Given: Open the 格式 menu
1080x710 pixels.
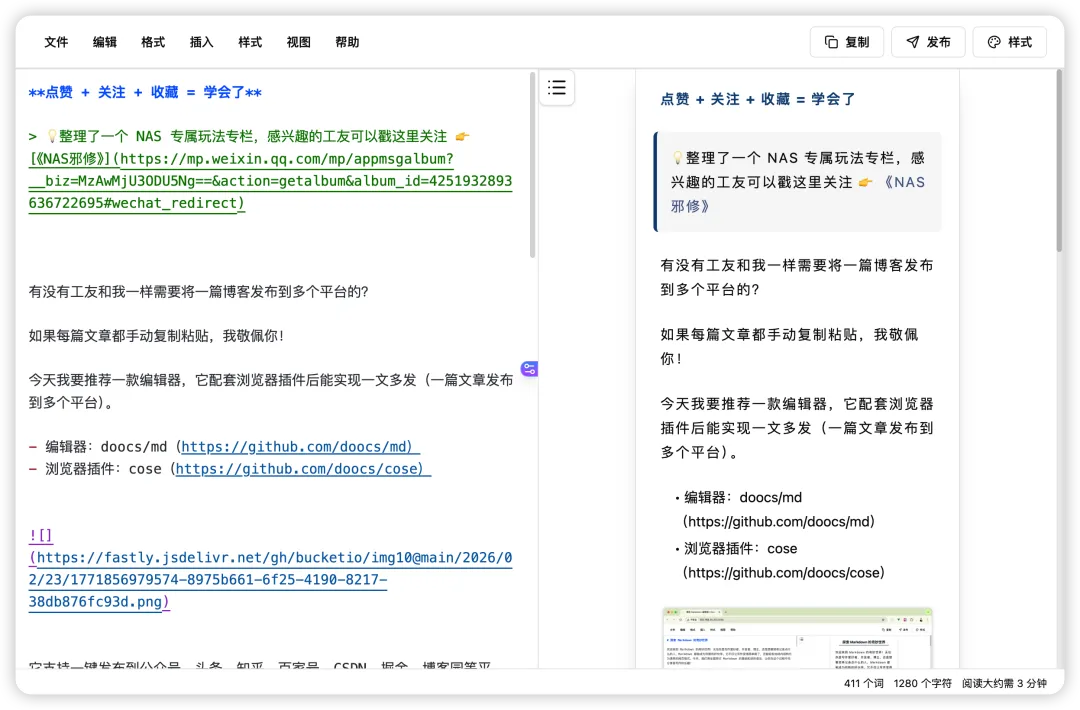Looking at the screenshot, I should pyautogui.click(x=153, y=42).
